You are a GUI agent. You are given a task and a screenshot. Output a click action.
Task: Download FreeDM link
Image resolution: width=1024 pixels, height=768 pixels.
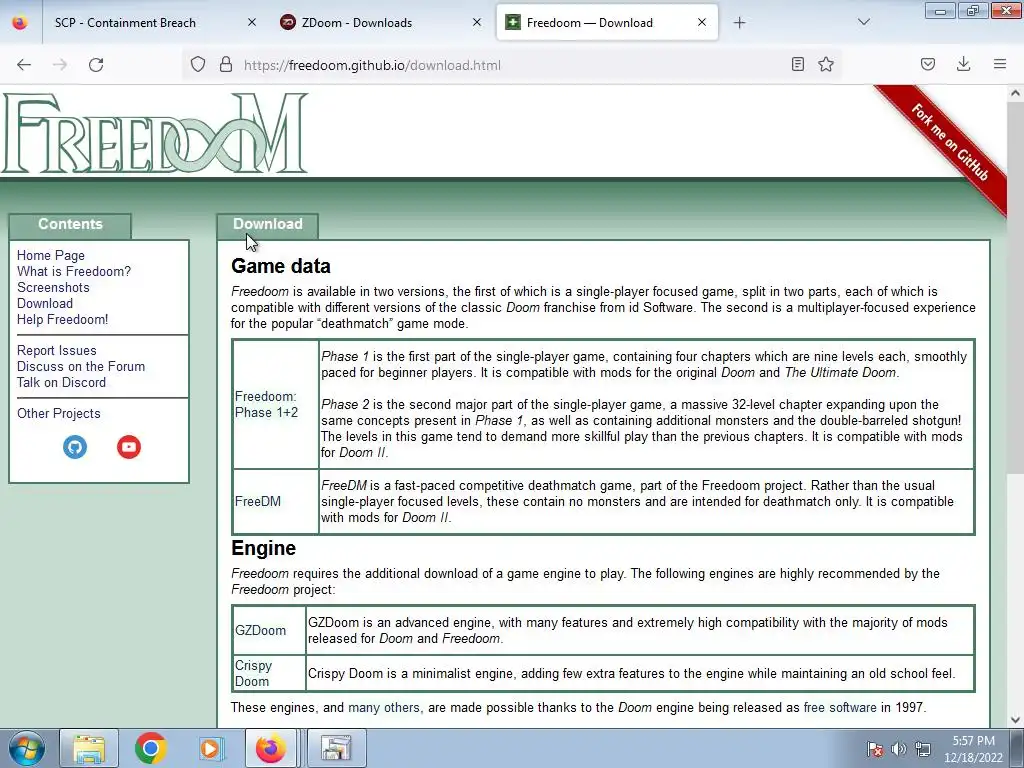coord(257,502)
